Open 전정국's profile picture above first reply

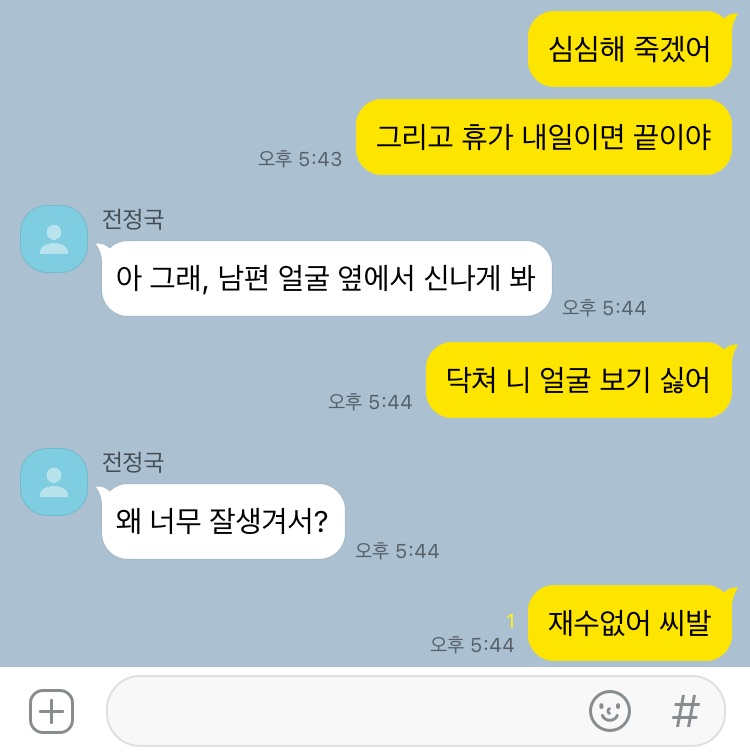click(54, 239)
